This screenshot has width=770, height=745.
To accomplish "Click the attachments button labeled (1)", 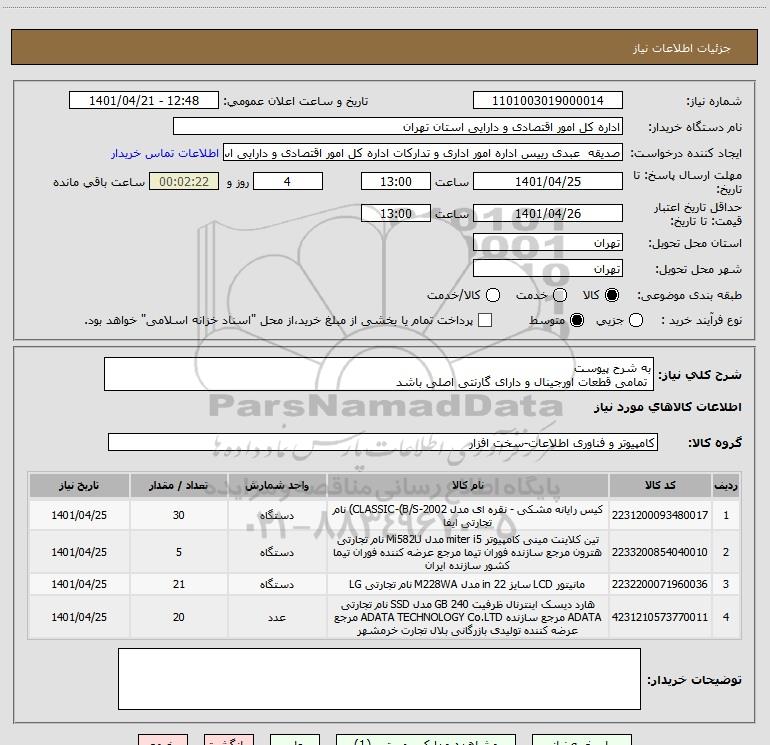I will pyautogui.click(x=426, y=740).
